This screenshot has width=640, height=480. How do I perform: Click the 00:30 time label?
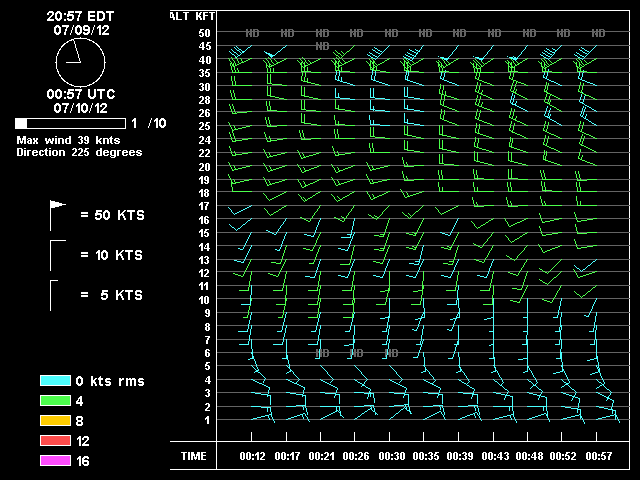(x=391, y=456)
